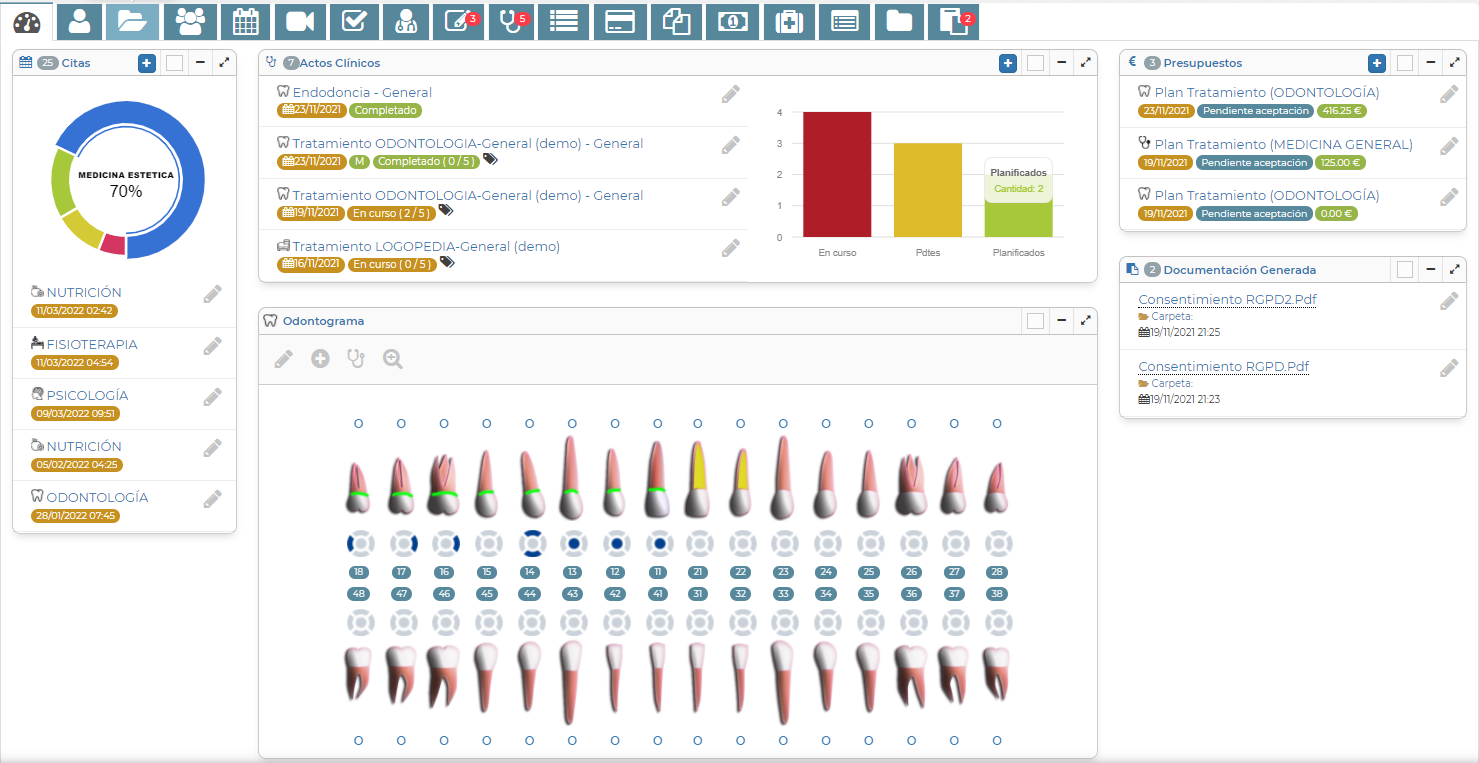Open the video camera tab

click(300, 21)
